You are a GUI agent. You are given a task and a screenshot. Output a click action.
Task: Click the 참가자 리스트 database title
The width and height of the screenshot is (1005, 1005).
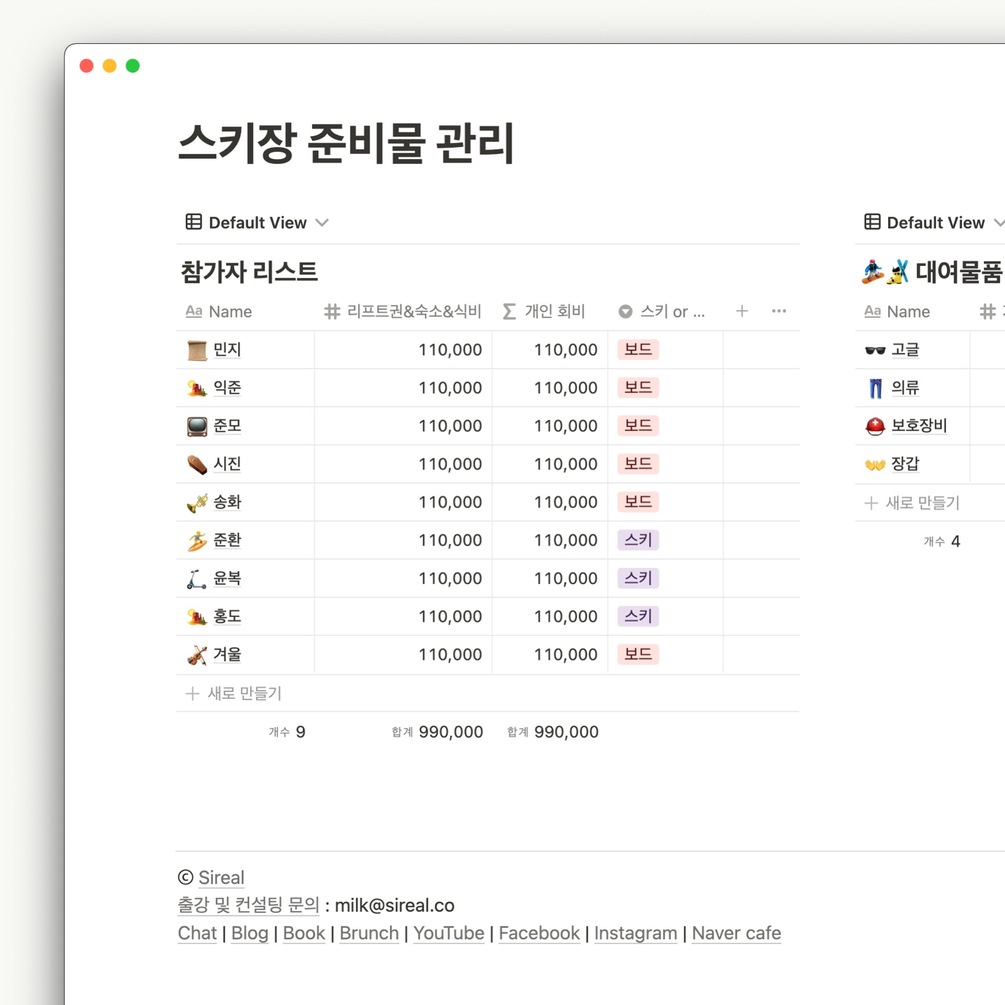click(x=249, y=272)
